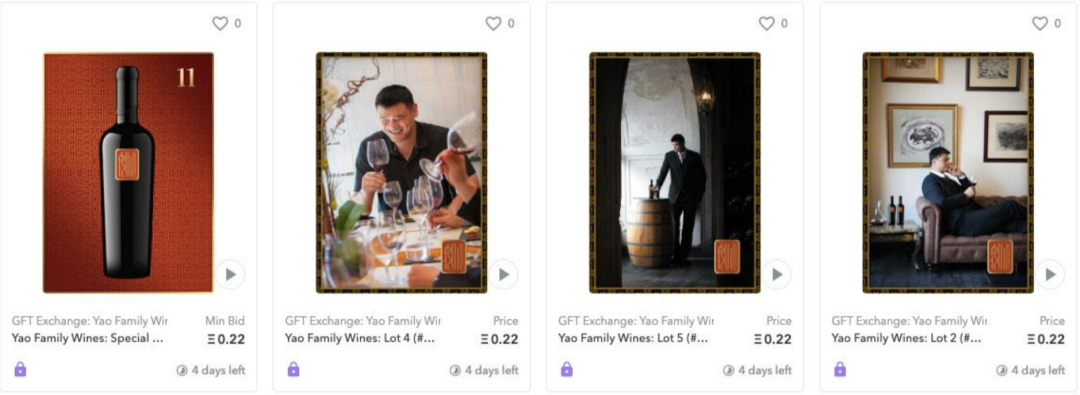The height and width of the screenshot is (395, 1080).
Task: Play the Lot 4 wine tasting video
Action: coord(503,274)
